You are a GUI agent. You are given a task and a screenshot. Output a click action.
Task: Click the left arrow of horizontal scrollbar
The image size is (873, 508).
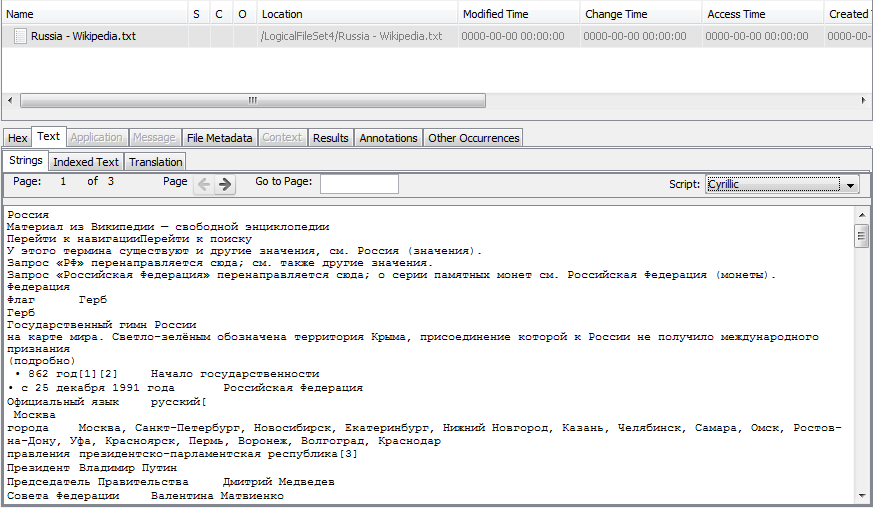pyautogui.click(x=10, y=100)
